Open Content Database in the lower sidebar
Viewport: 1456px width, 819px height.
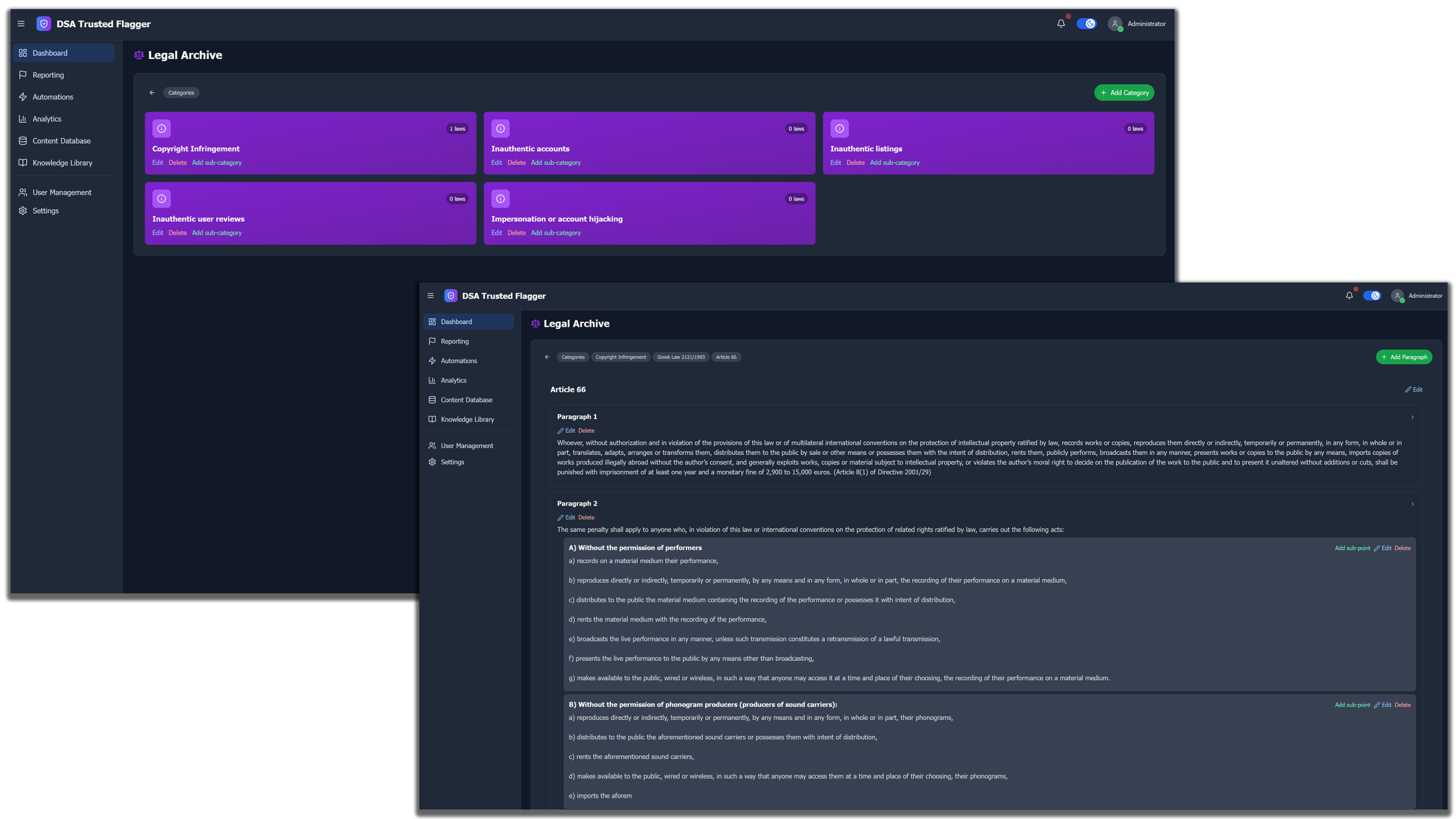(466, 400)
